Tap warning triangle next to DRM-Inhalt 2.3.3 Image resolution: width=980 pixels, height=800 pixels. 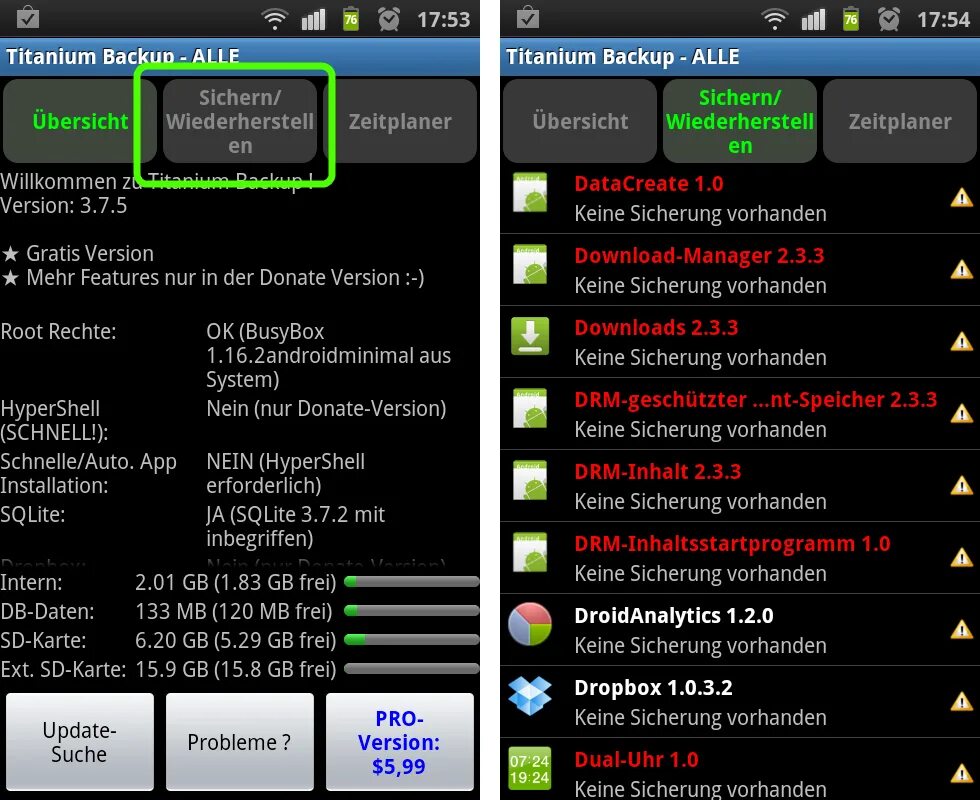coord(961,486)
